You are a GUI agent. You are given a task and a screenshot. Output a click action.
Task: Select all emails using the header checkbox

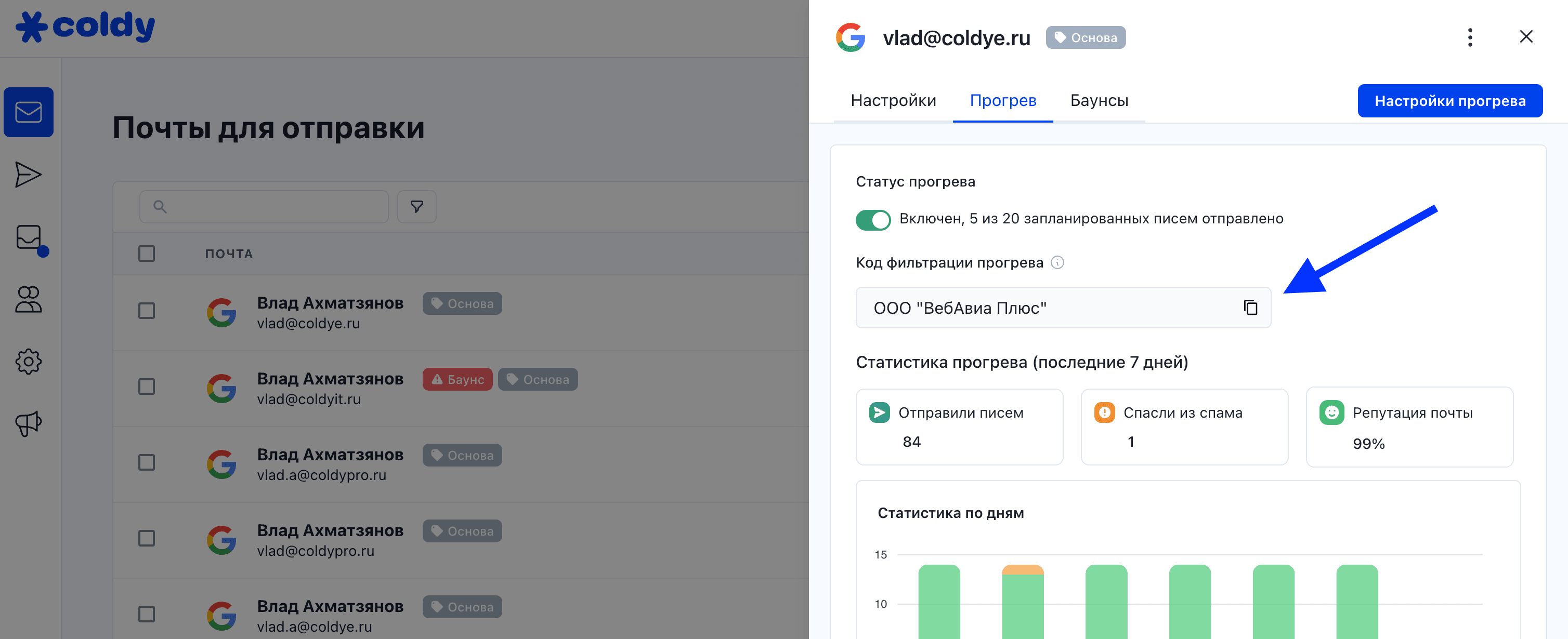(146, 253)
